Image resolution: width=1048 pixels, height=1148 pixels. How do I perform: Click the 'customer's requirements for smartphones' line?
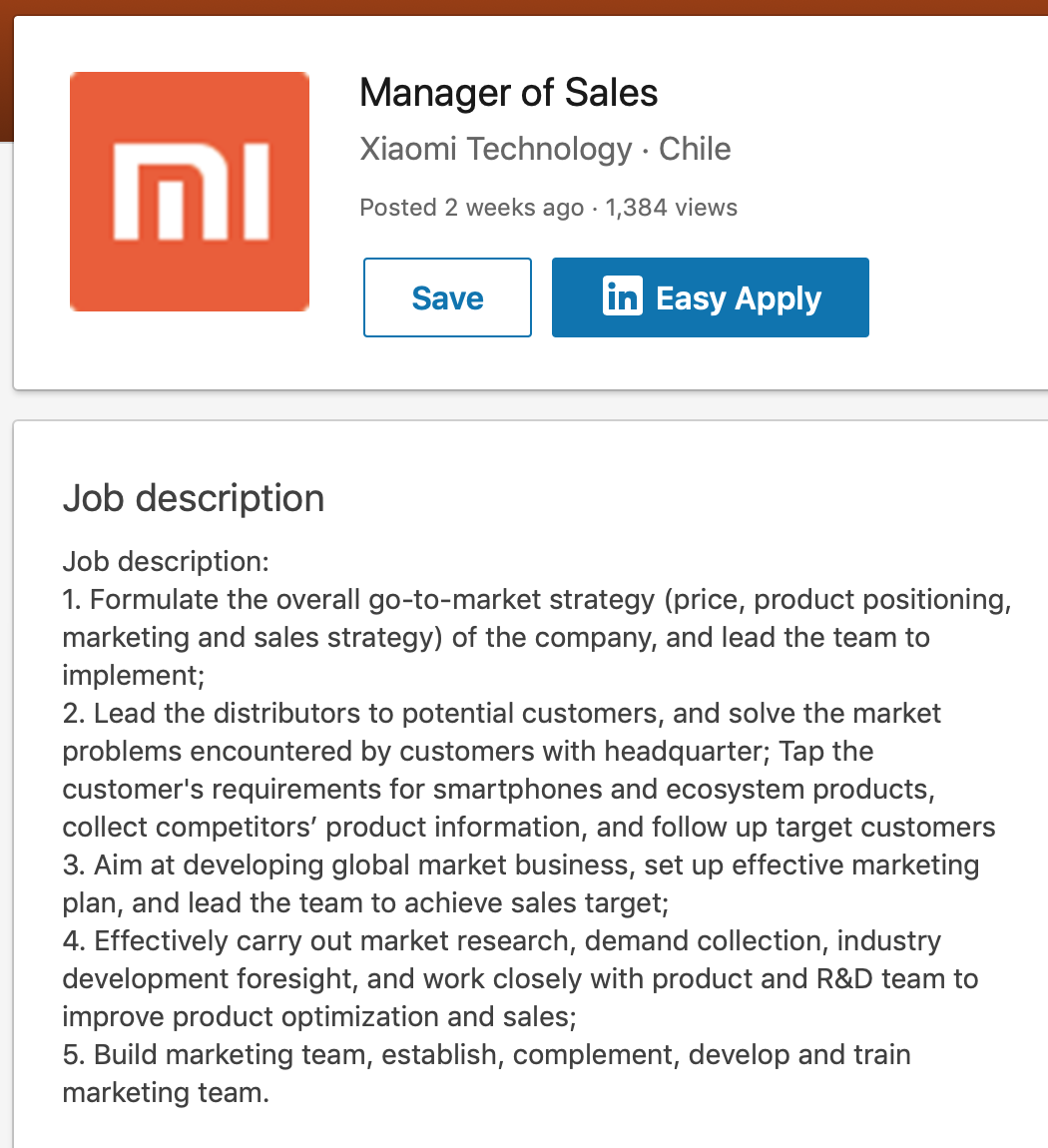(x=498, y=790)
